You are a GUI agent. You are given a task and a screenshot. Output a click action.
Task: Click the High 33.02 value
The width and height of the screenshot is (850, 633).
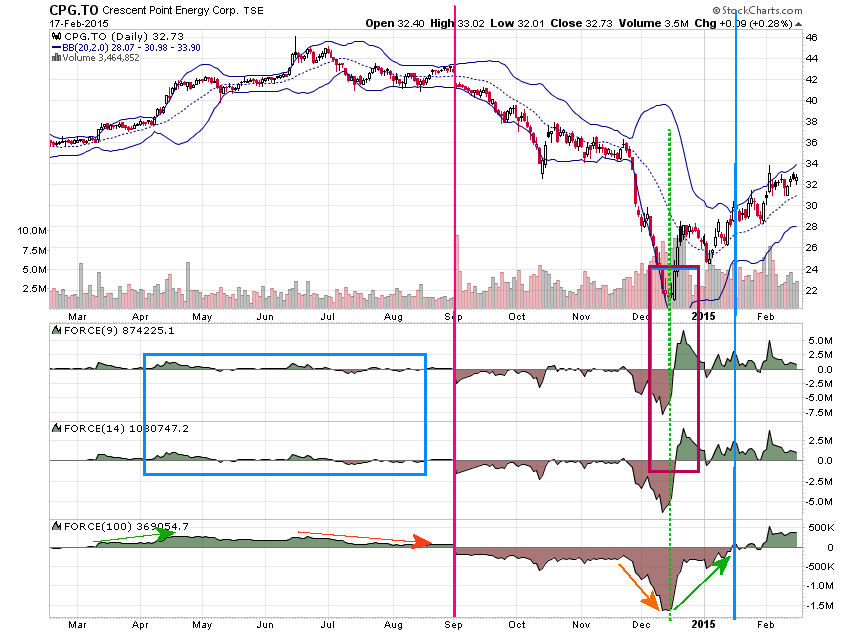click(458, 23)
